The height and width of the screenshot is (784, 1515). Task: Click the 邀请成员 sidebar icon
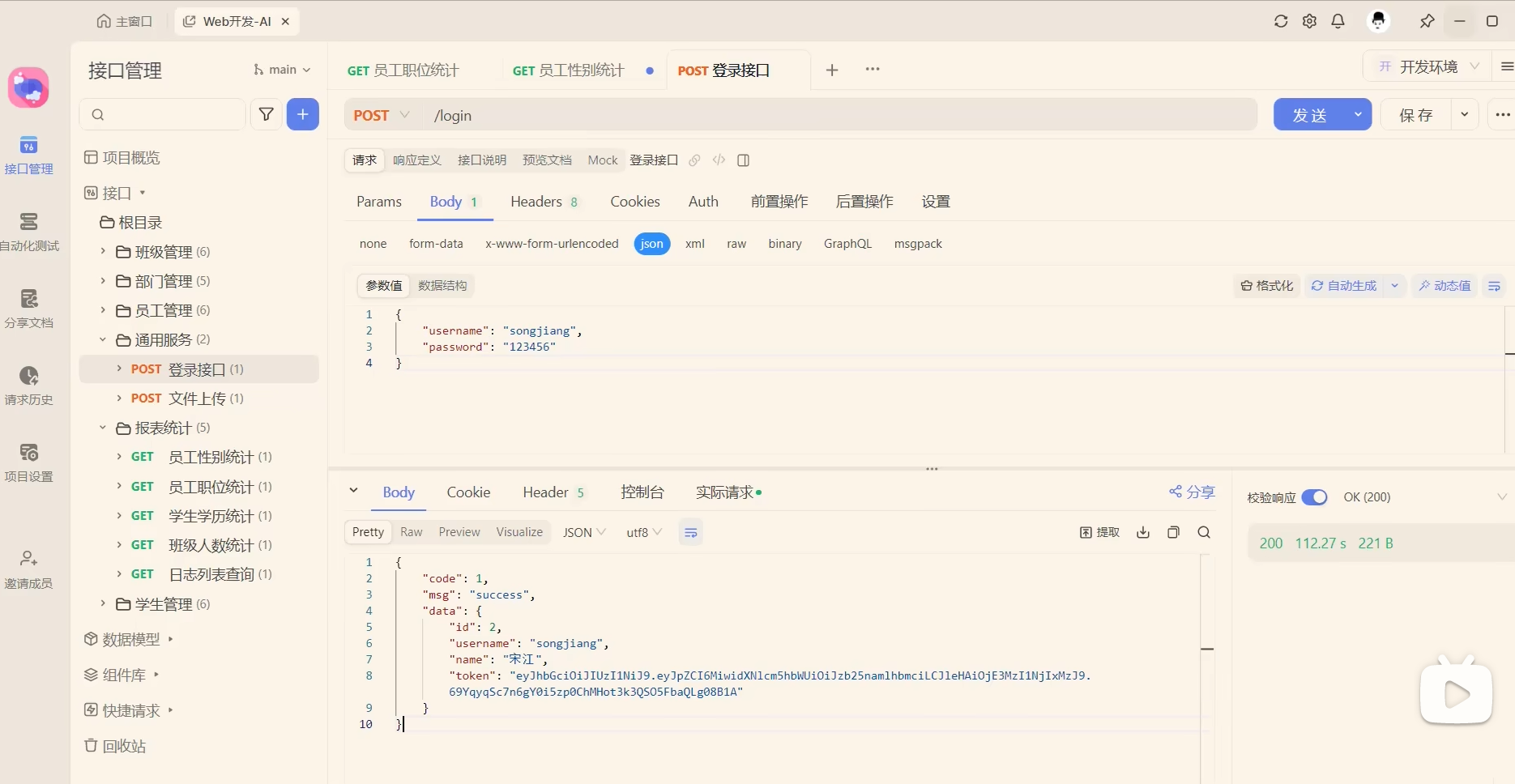[x=29, y=570]
